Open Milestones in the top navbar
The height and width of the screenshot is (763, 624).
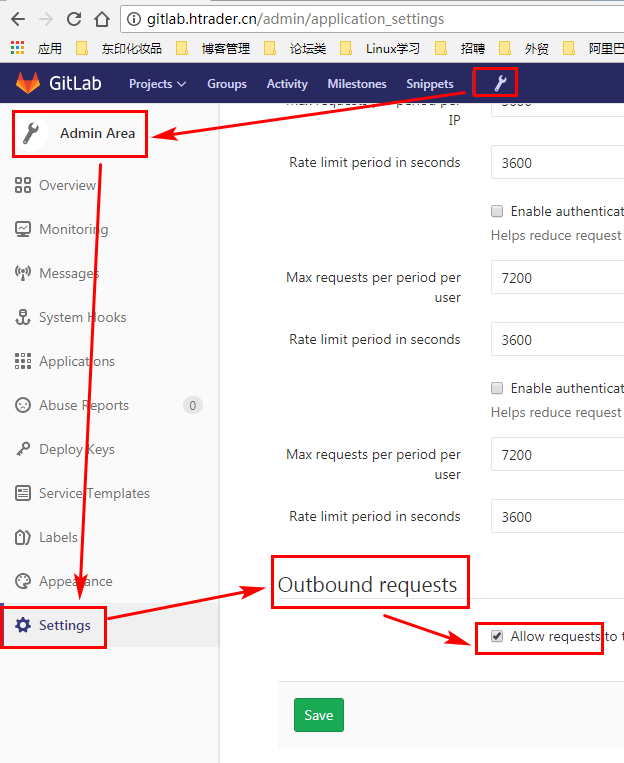(357, 84)
